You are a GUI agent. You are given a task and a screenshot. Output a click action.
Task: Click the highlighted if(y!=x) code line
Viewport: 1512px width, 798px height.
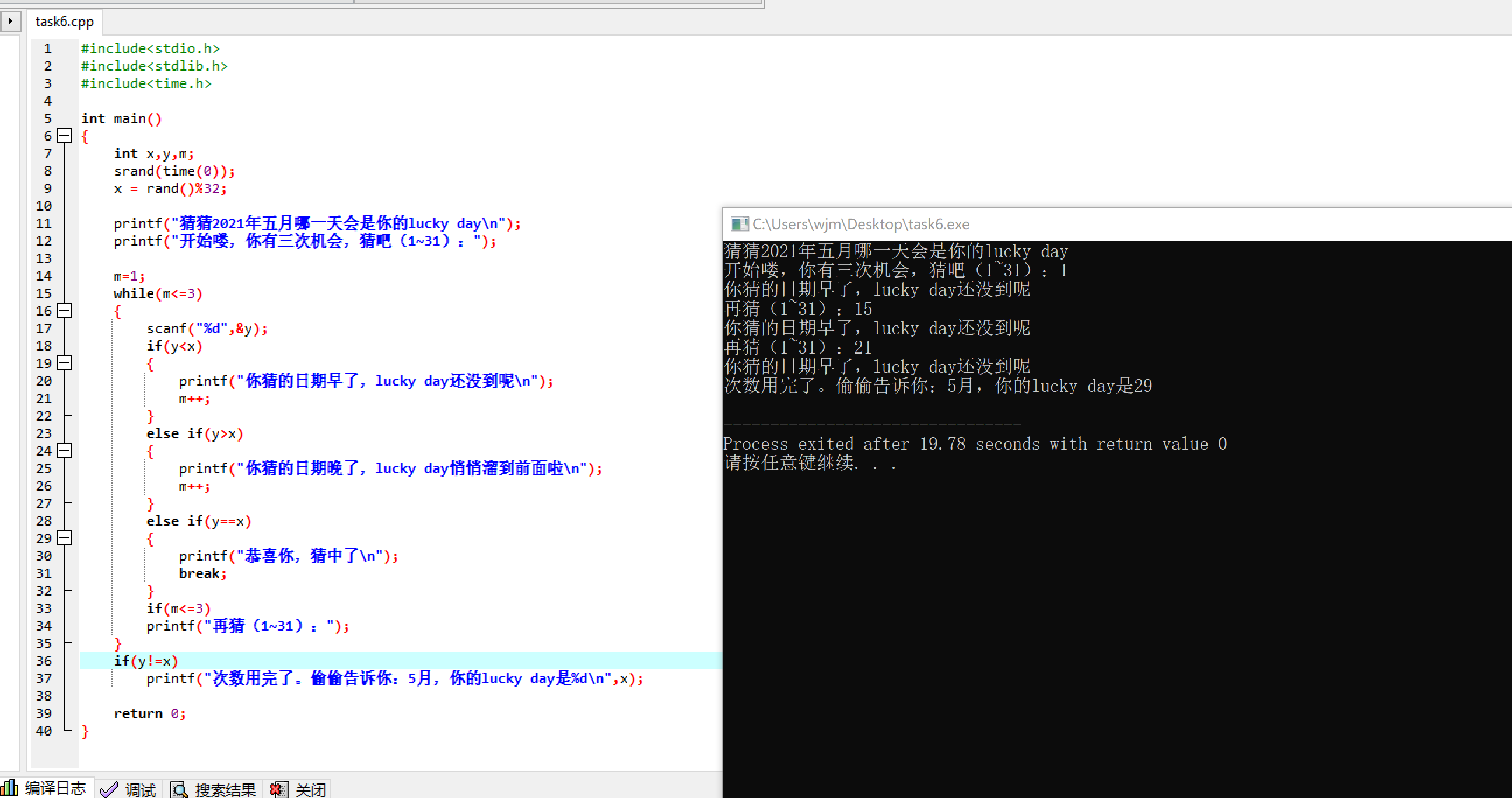146,661
